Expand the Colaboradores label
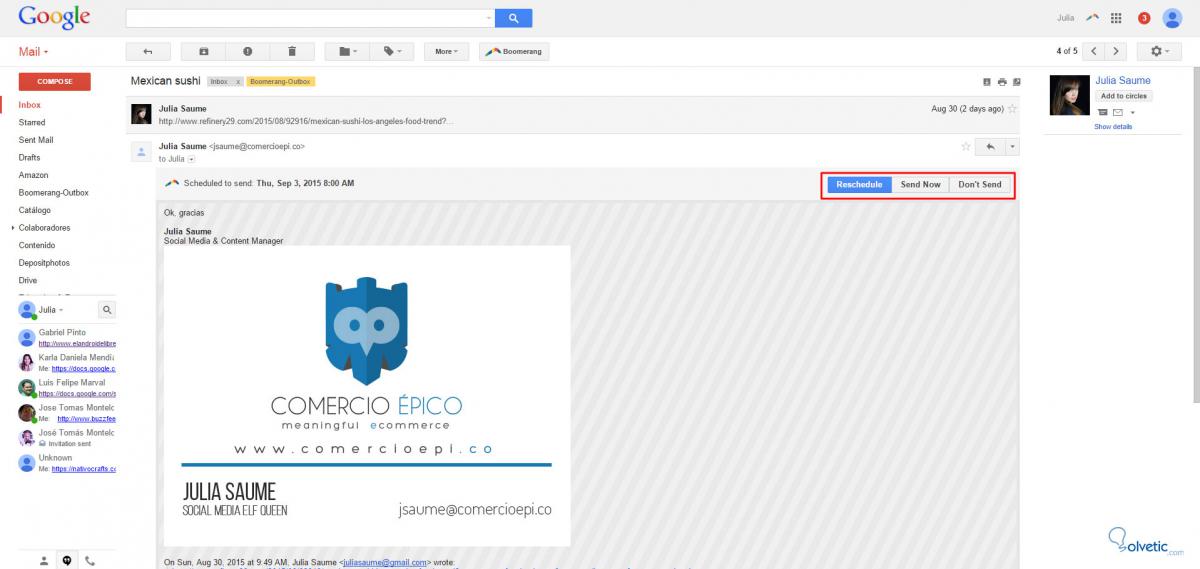1200x569 pixels. (13, 228)
